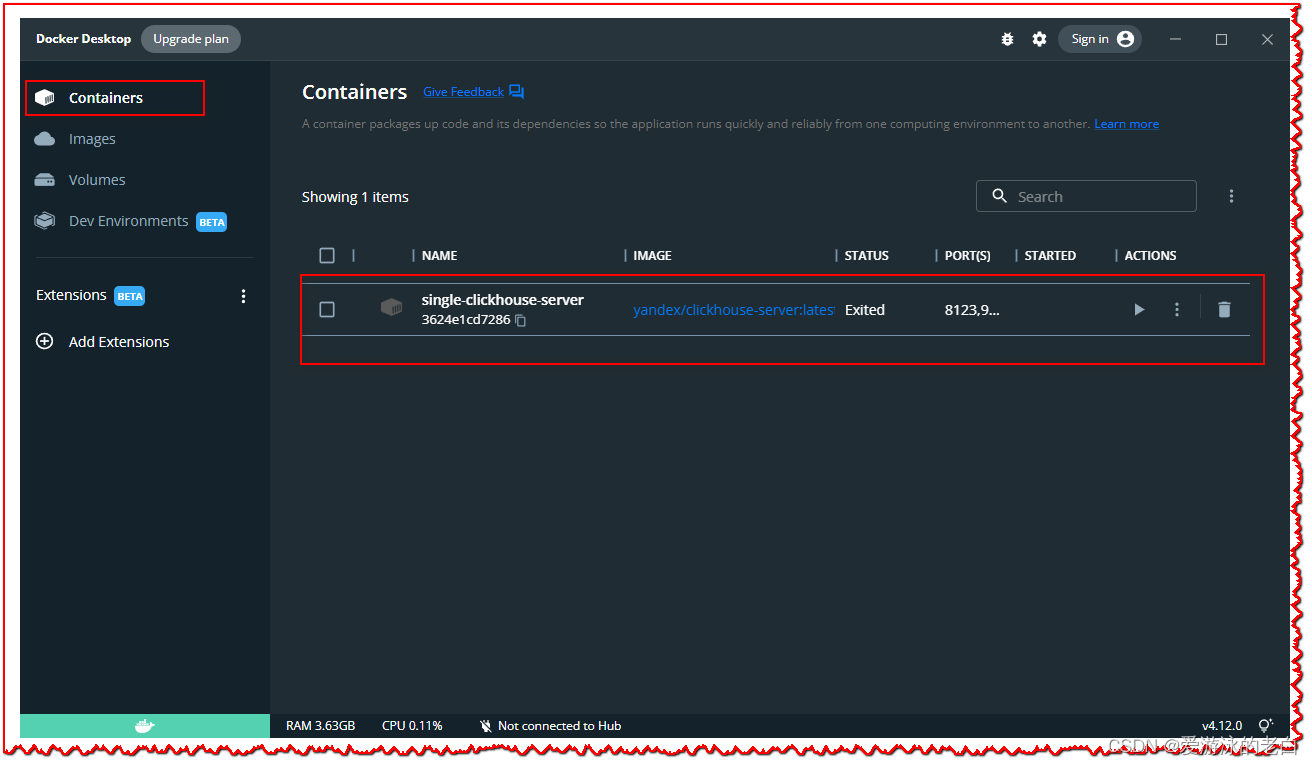Open the Give Feedback link

click(x=463, y=92)
